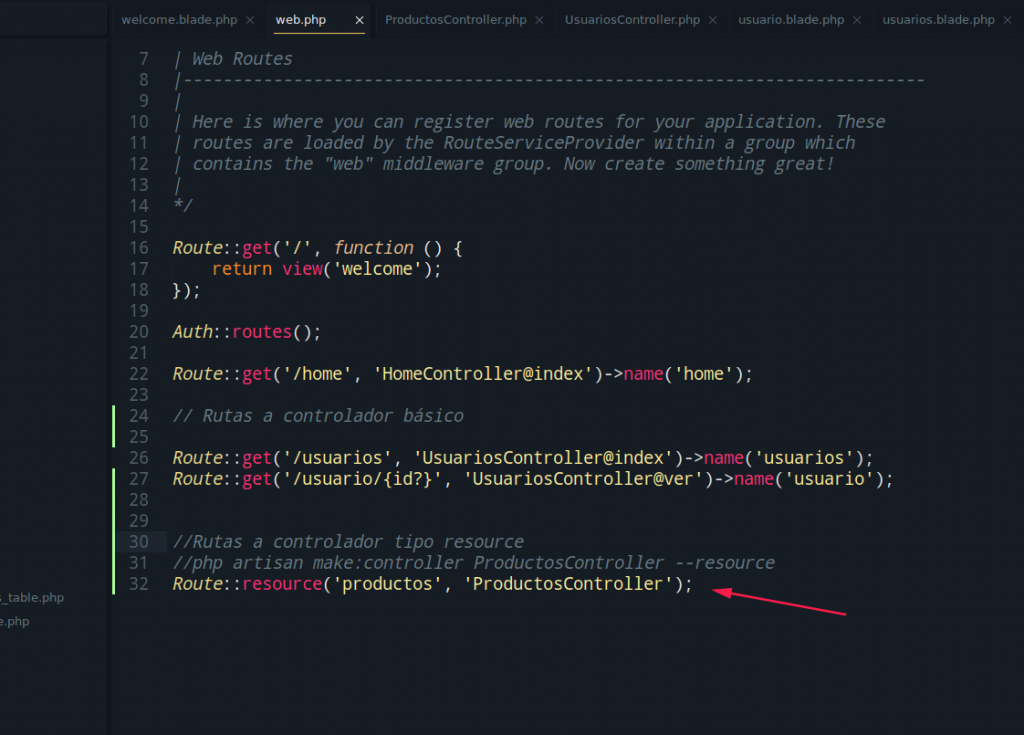
Task: Close the UsuariosController.php tab
Action: 713,20
